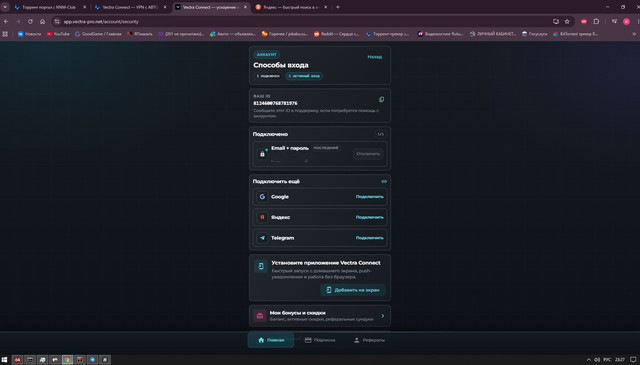Click the АККАУНТ badge
Viewport: 640px width, 365px height.
[267, 54]
